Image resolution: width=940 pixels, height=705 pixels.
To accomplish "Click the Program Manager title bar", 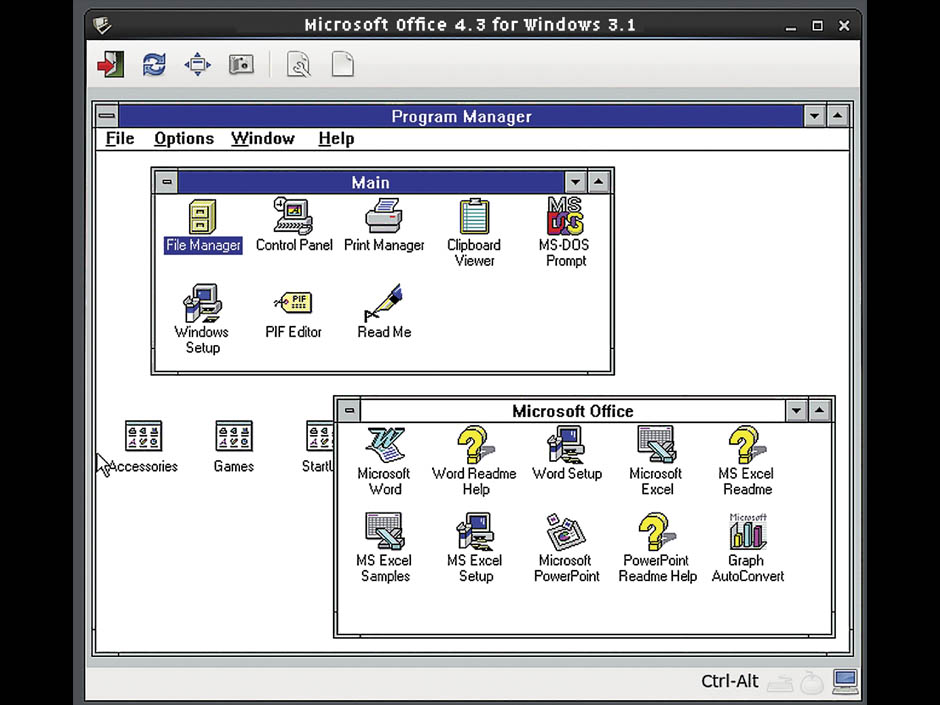I will (460, 116).
